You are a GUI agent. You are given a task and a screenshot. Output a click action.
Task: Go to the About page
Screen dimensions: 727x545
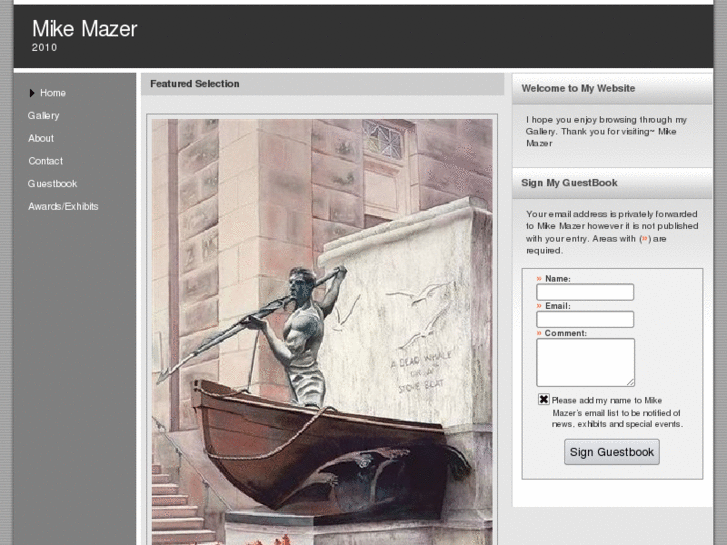41,138
